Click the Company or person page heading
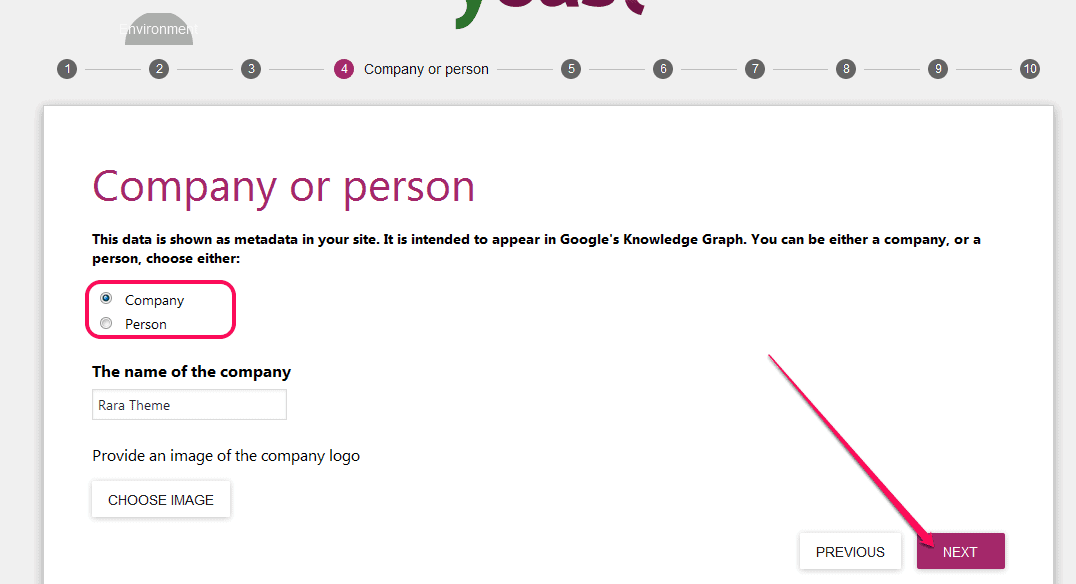 [x=283, y=186]
